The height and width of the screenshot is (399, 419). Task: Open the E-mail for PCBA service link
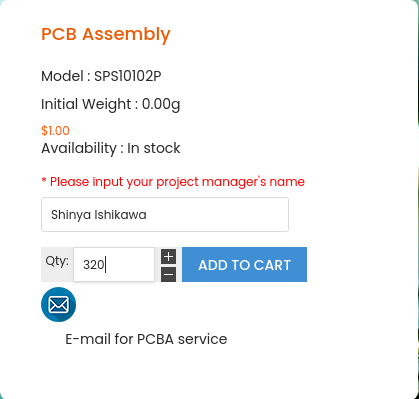pos(146,339)
